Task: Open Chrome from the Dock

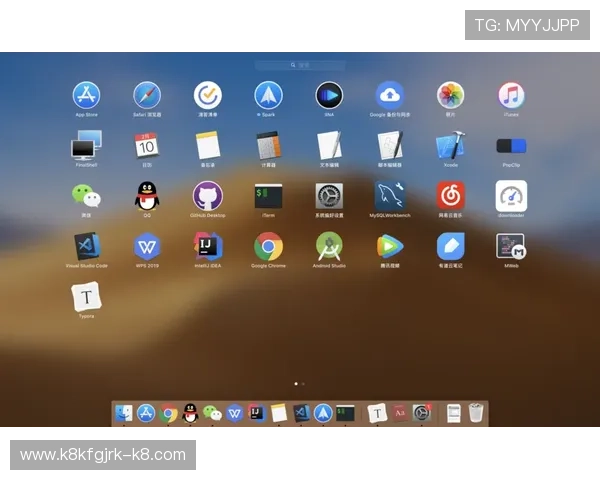Action: click(168, 413)
